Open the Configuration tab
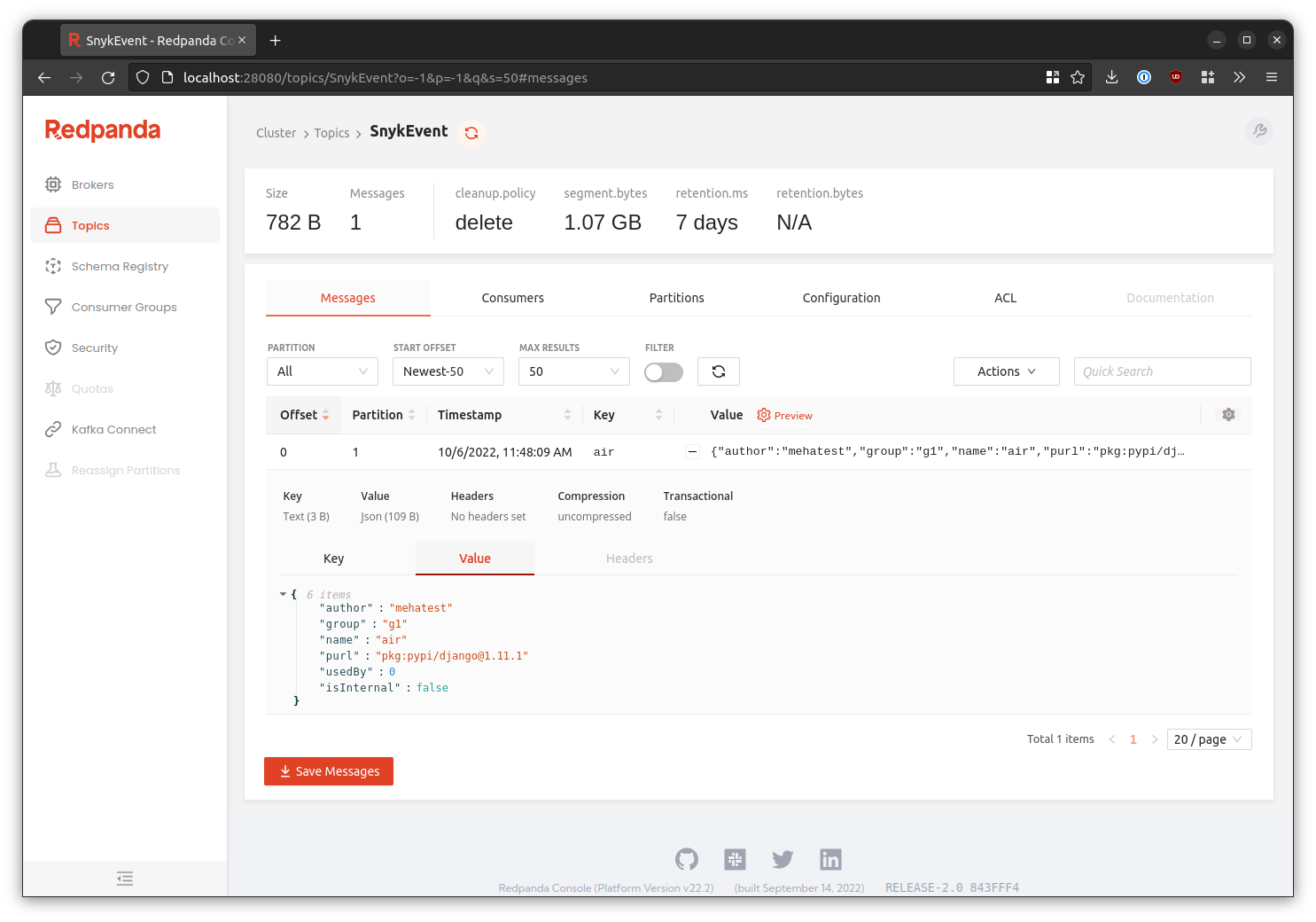This screenshot has width=1316, height=922. [842, 298]
